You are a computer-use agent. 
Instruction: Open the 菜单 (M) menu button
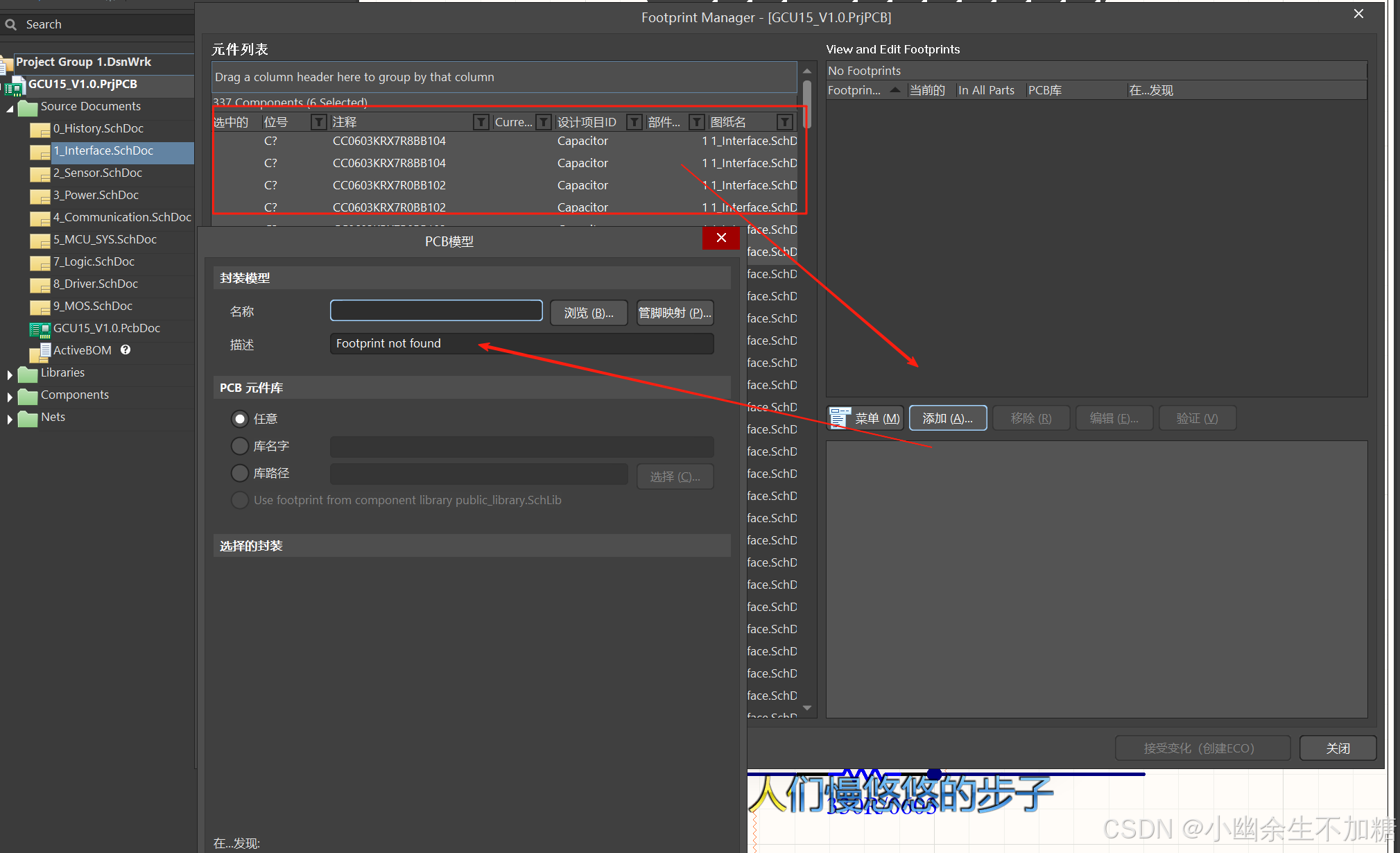[x=865, y=418]
